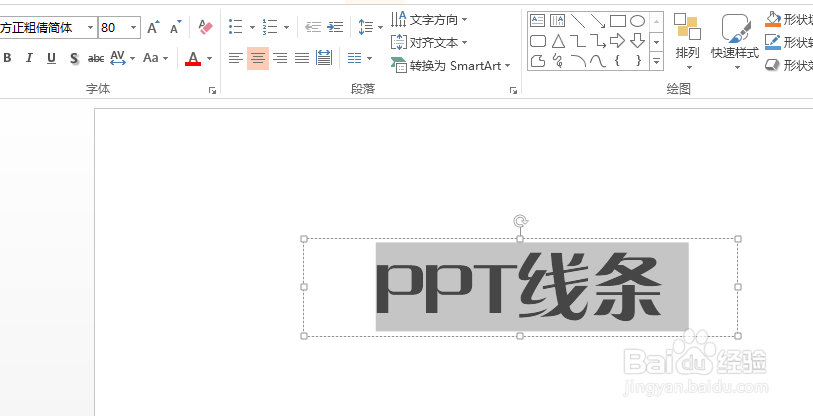813x416 pixels.
Task: Select the arc shape
Action: click(578, 61)
